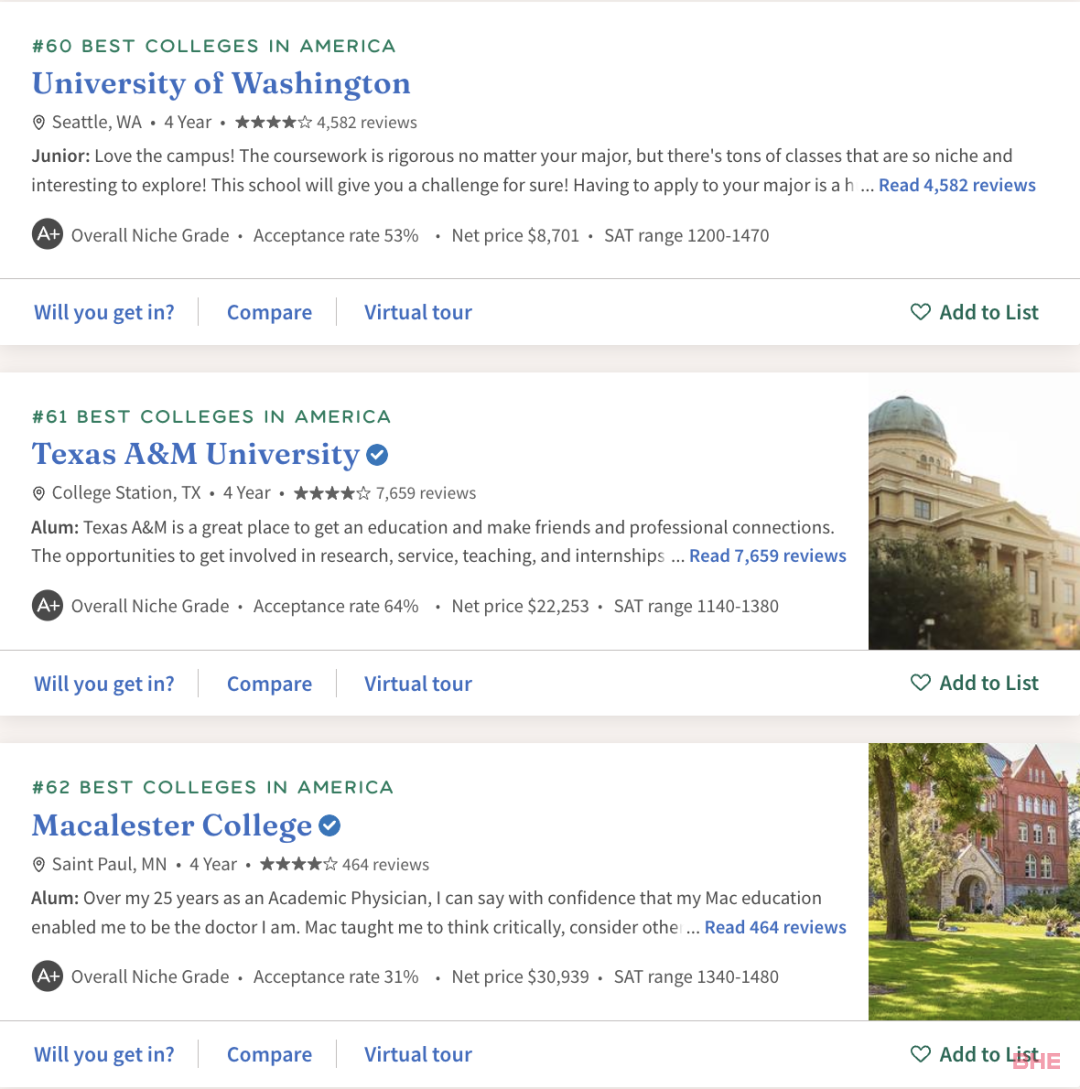The height and width of the screenshot is (1089, 1080).
Task: Open Macalester College title link
Action: click(x=172, y=825)
